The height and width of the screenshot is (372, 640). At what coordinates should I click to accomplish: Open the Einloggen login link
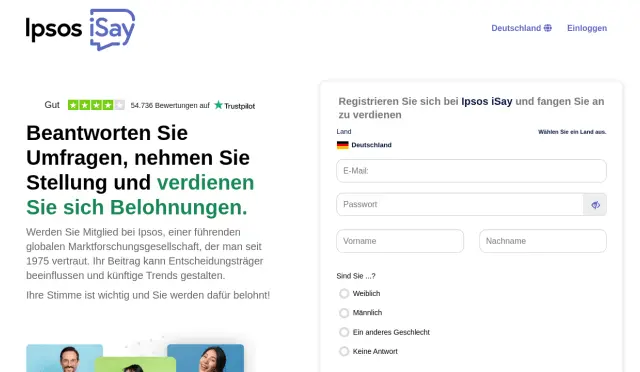pos(587,28)
